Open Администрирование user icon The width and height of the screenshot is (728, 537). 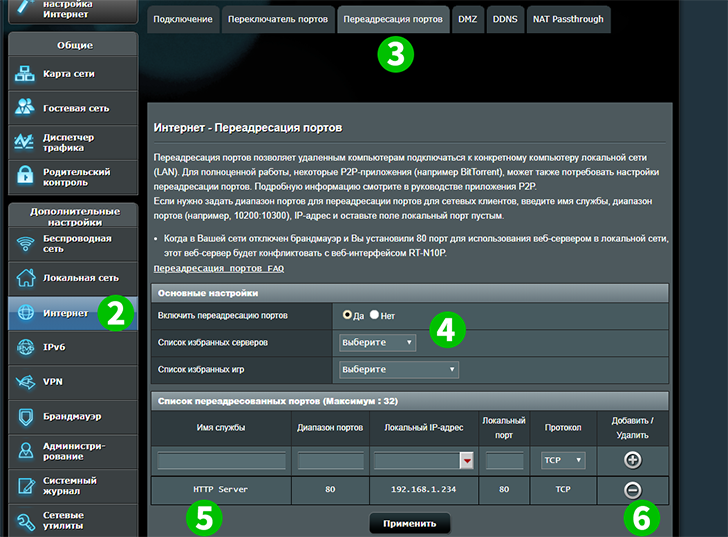26,450
